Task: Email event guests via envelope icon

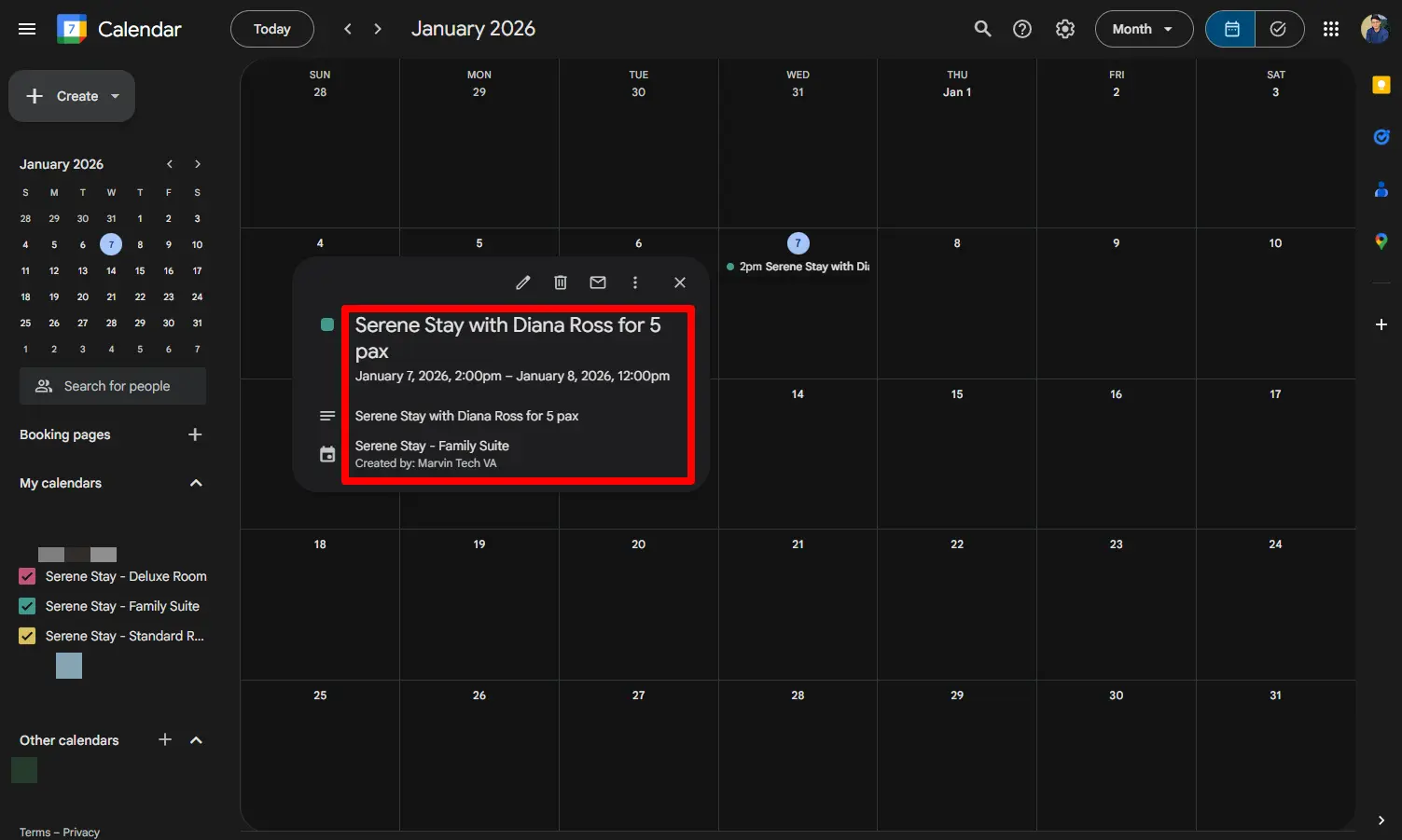Action: [597, 282]
